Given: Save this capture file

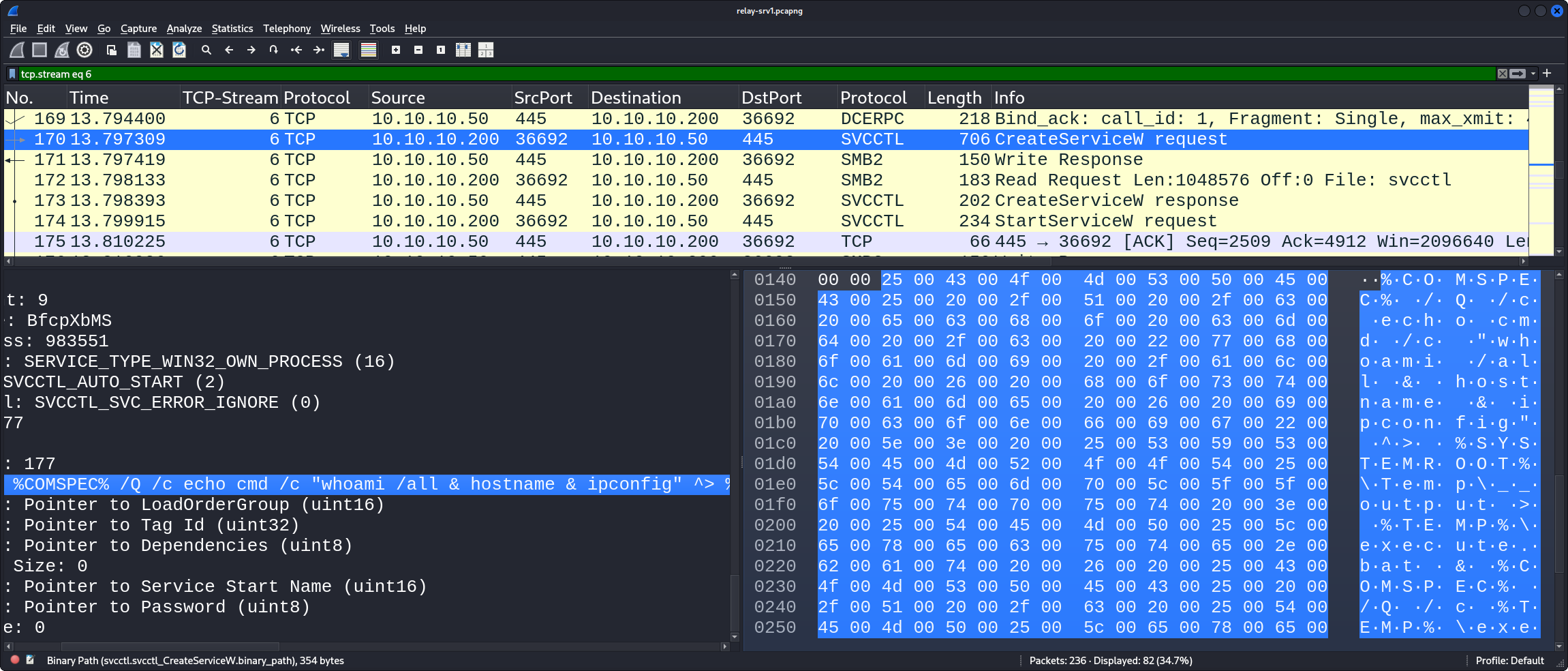Looking at the screenshot, I should [x=134, y=50].
